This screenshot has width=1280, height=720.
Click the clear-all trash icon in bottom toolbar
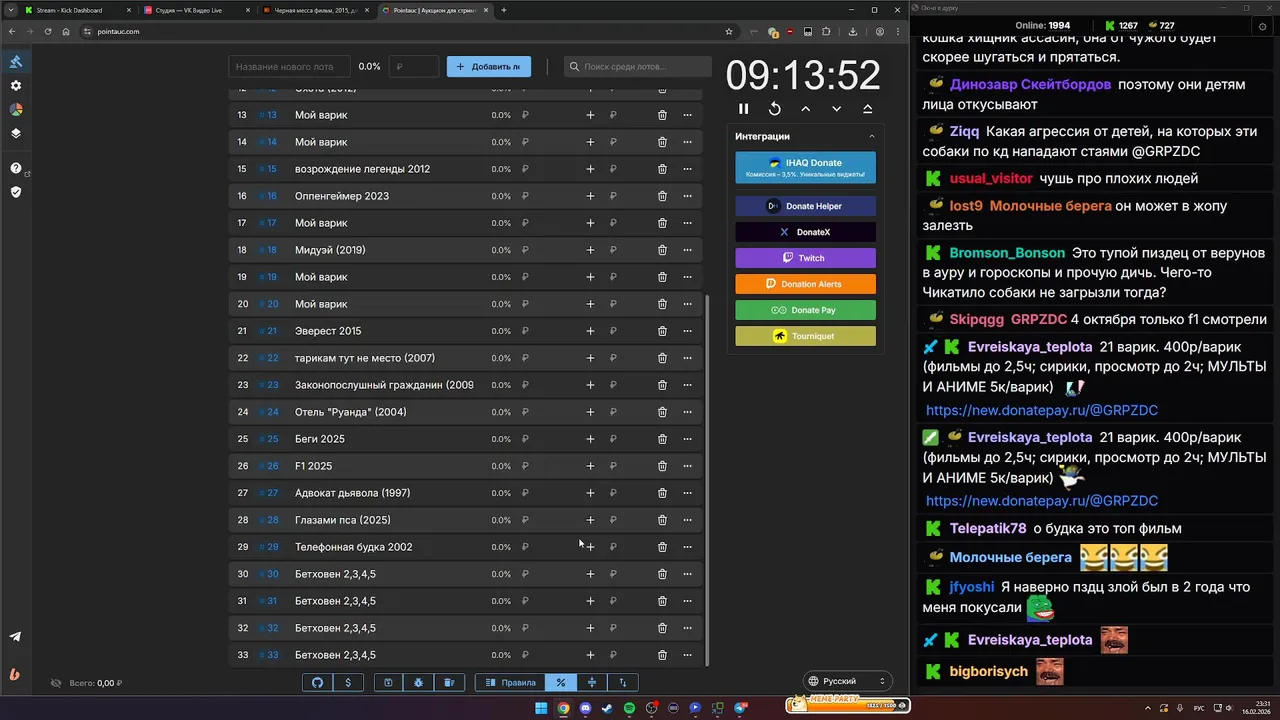(449, 682)
